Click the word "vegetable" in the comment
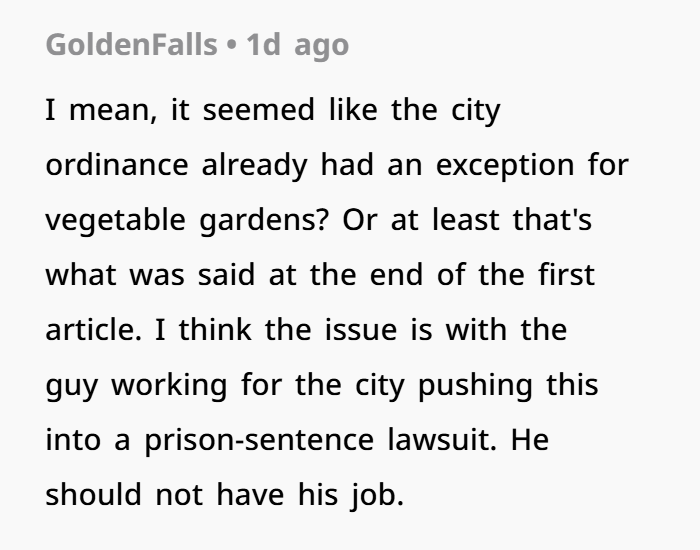Screen dimensions: 700x550 [x=116, y=220]
